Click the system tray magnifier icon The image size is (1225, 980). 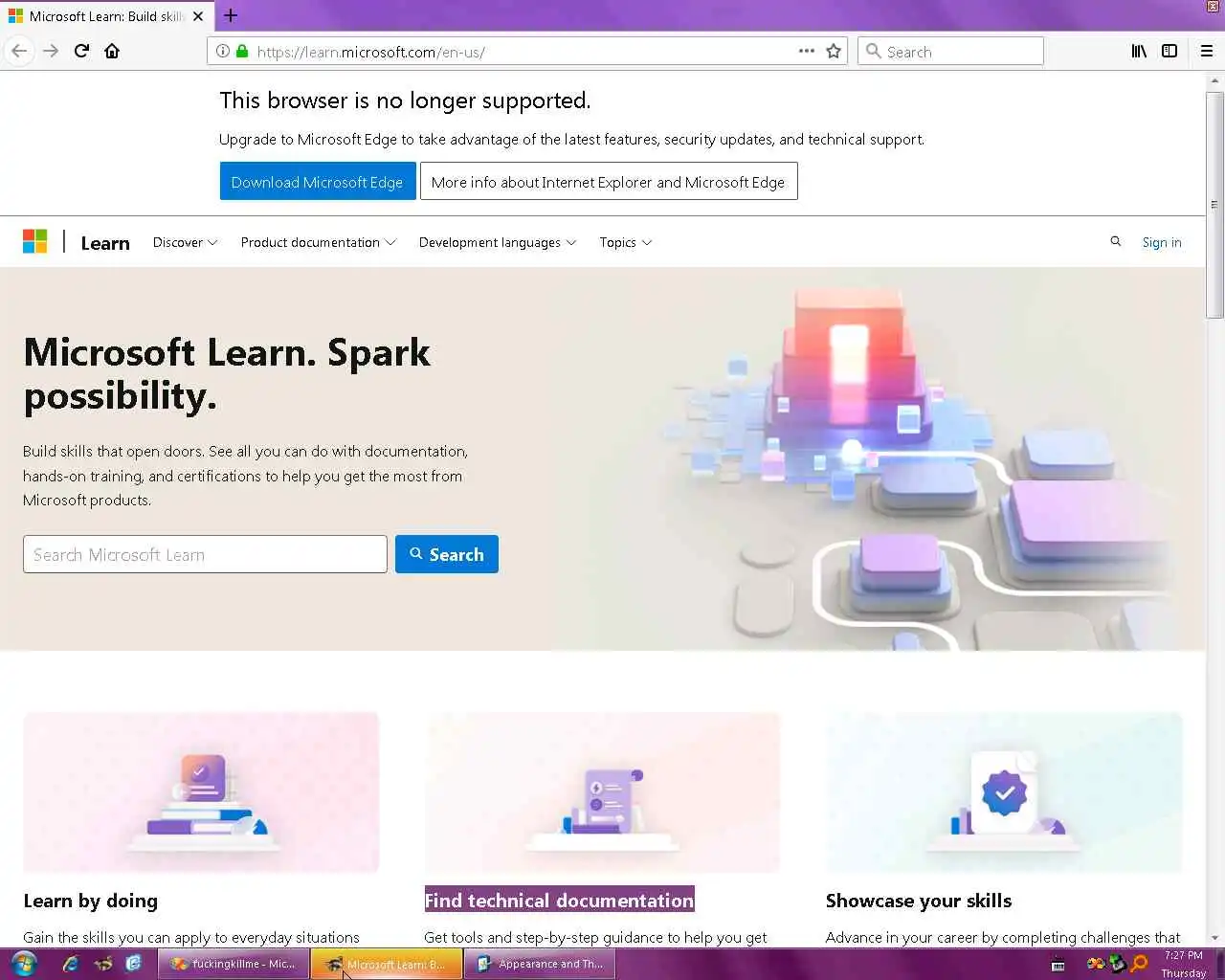(x=1139, y=964)
